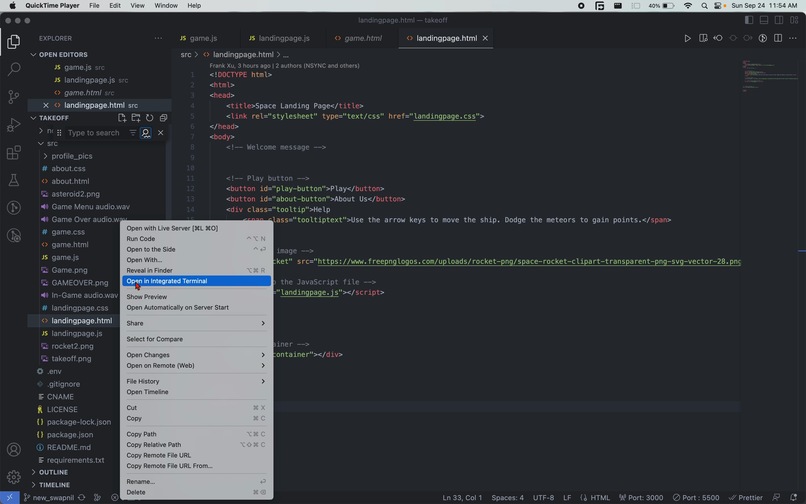
Task: Open preview to the side icon
Action: (703, 38)
